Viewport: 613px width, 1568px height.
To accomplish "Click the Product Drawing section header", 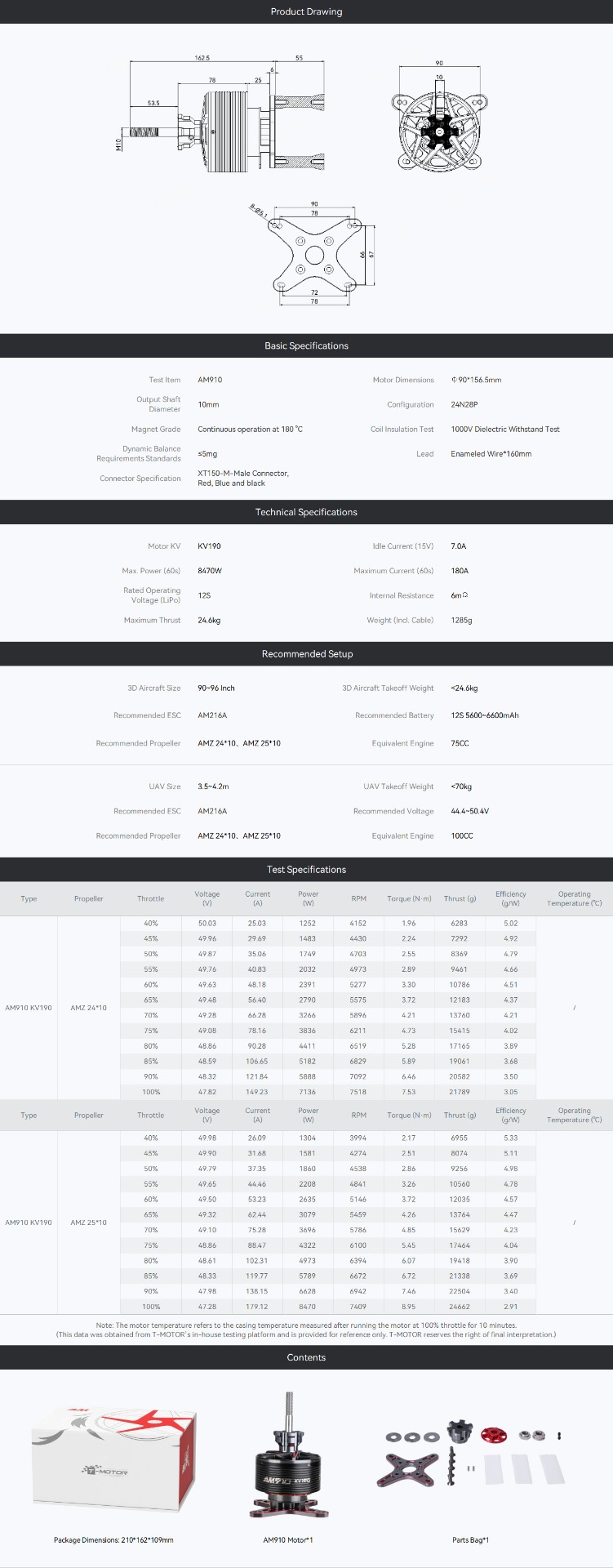I will (306, 11).
